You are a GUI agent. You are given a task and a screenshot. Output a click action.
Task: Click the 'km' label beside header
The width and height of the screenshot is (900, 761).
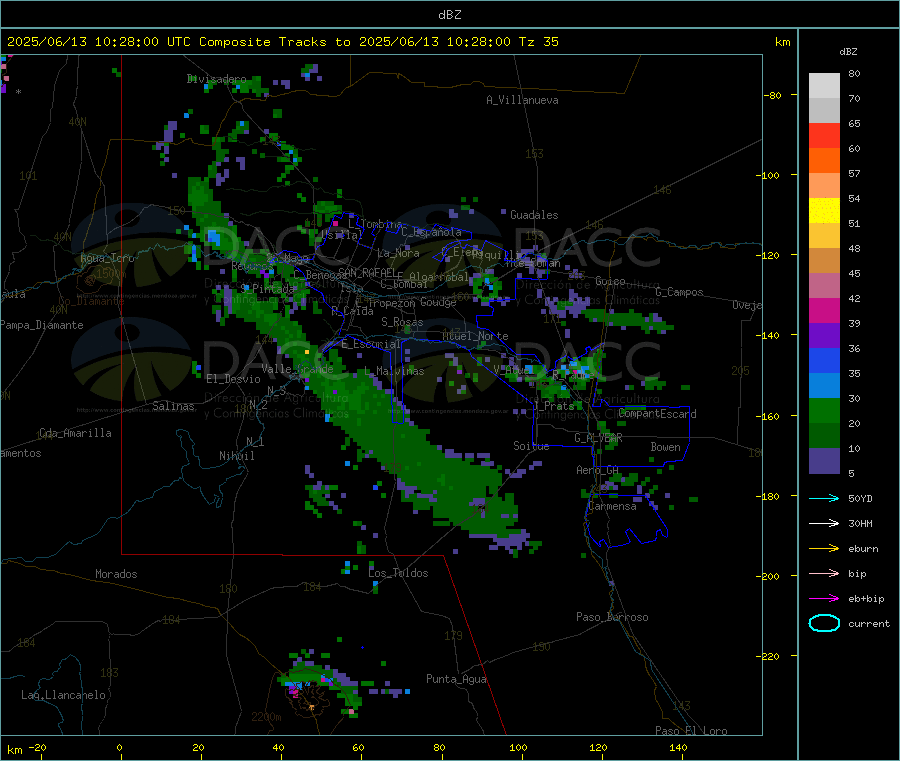pyautogui.click(x=782, y=42)
